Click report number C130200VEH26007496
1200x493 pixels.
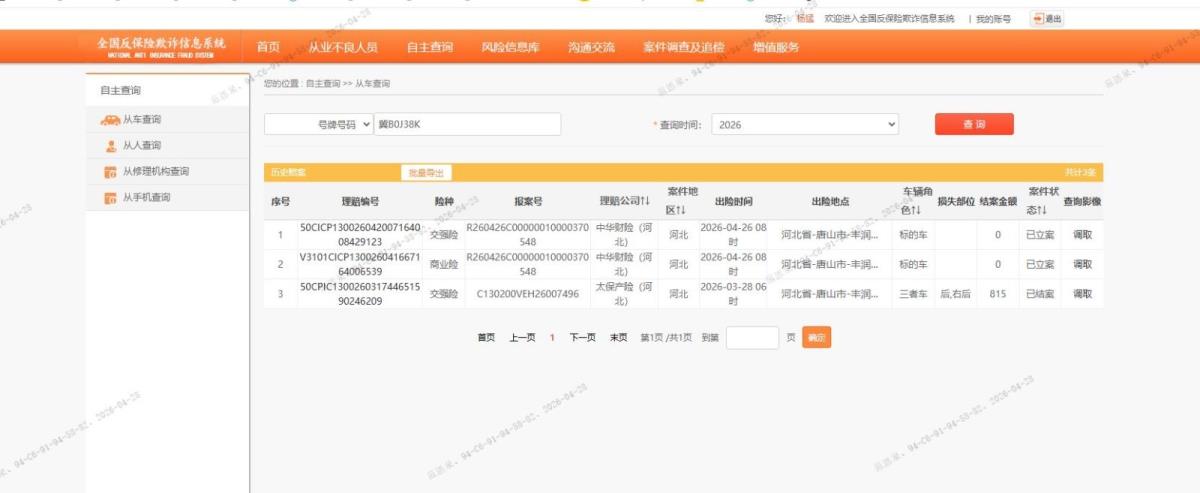[527, 294]
